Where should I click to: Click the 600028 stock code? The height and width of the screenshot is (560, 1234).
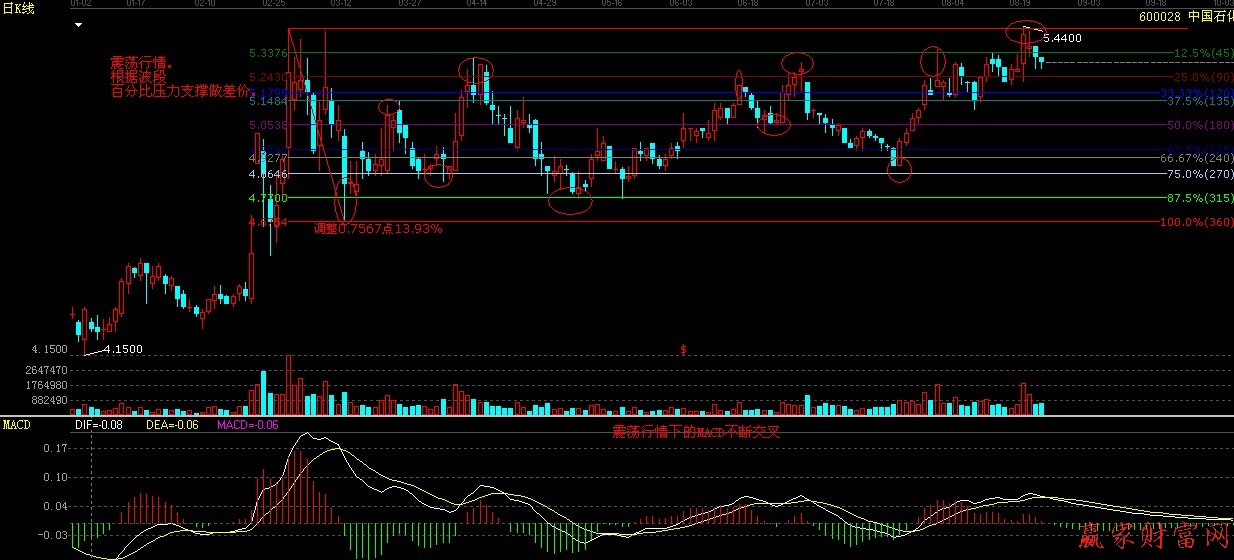coord(1158,17)
